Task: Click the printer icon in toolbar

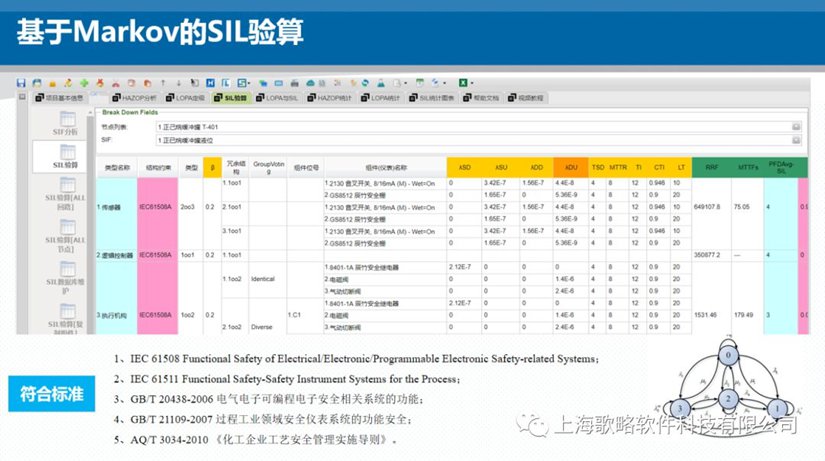Action: [x=295, y=83]
